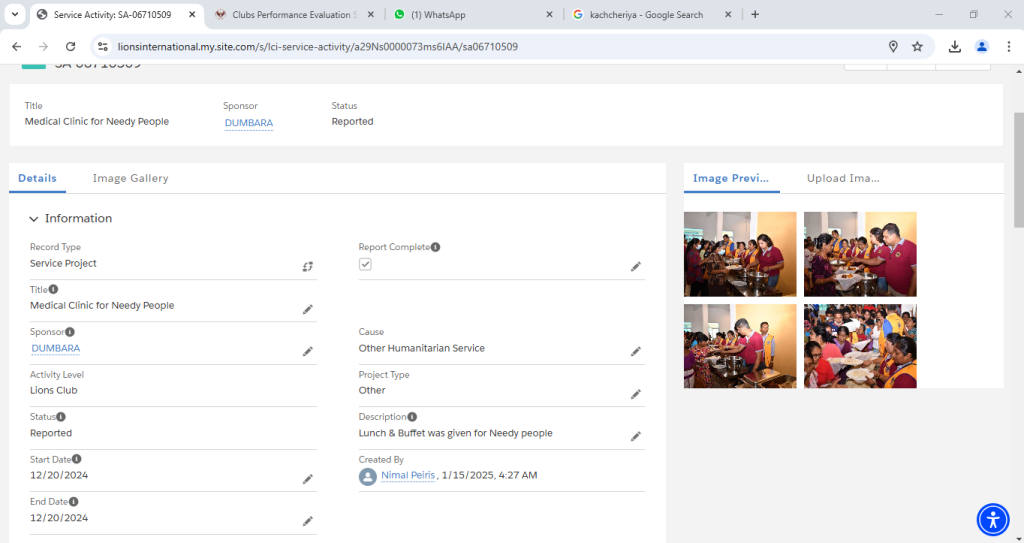1024x543 pixels.
Task: Open the browser downloads icon
Action: point(954,46)
